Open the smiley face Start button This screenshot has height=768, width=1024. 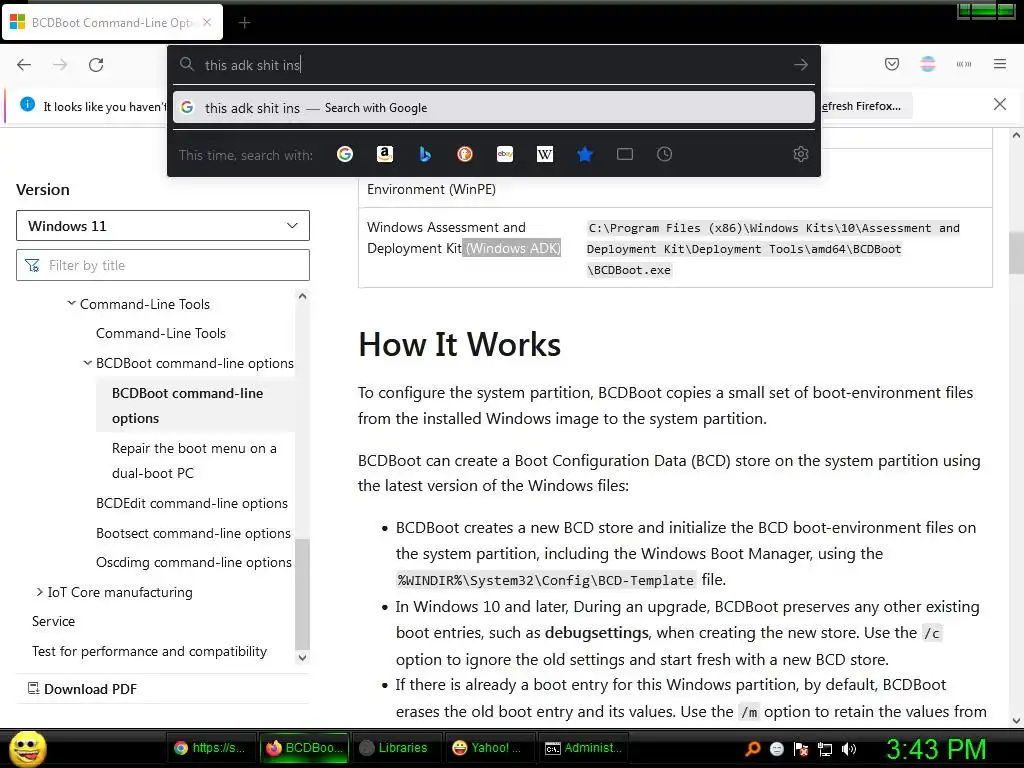pyautogui.click(x=27, y=748)
